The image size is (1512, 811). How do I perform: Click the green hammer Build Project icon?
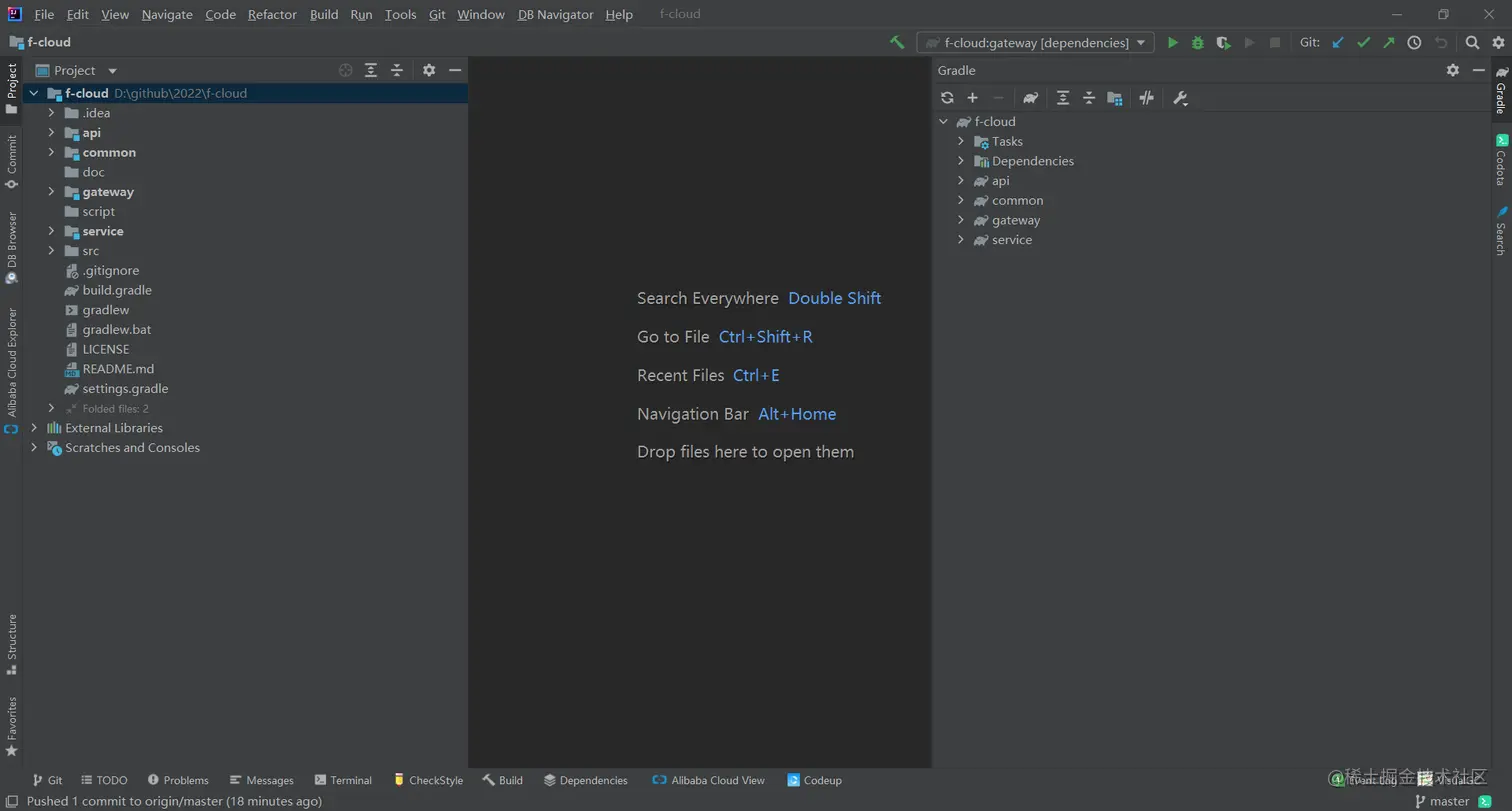click(897, 43)
